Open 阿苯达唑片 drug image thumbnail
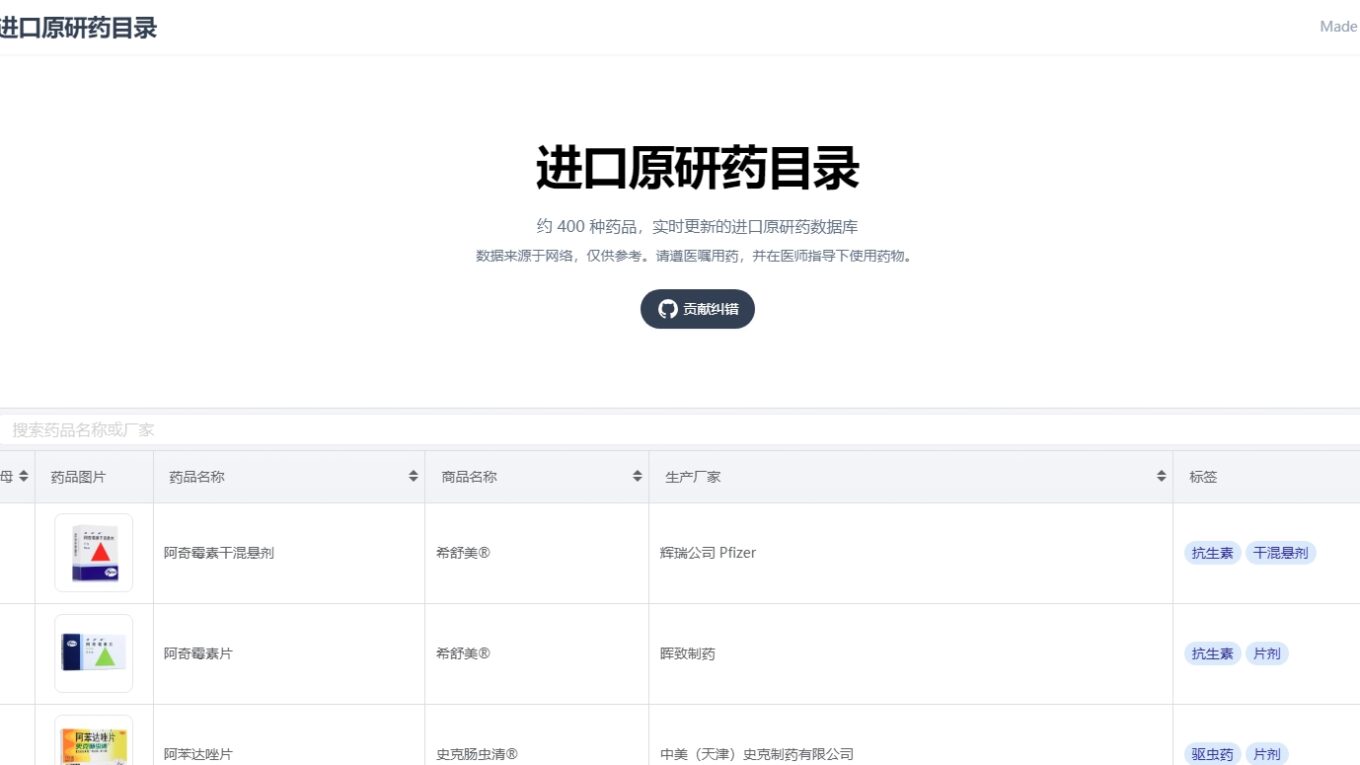Image resolution: width=1360 pixels, height=765 pixels. 94,741
